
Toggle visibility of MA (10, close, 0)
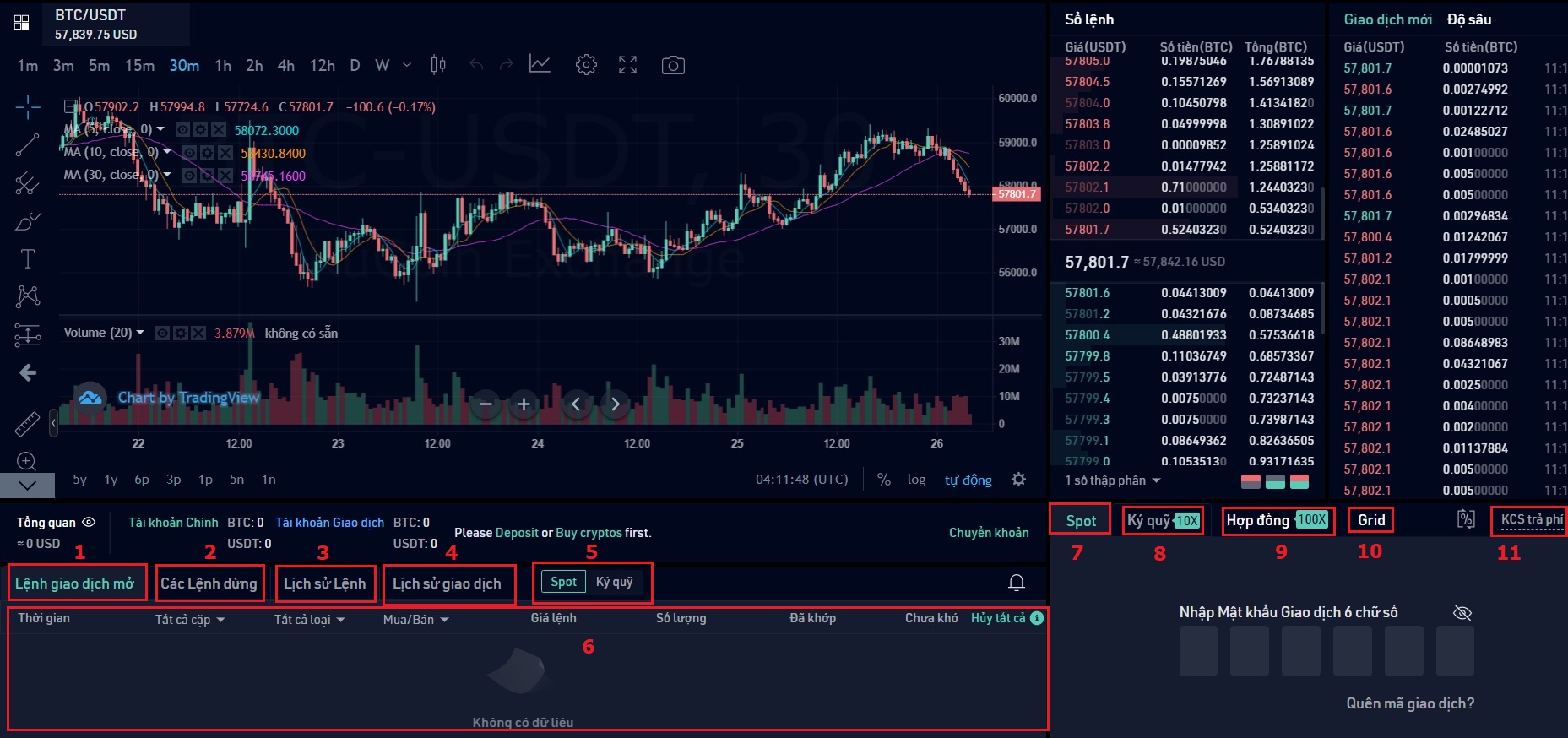coord(190,153)
